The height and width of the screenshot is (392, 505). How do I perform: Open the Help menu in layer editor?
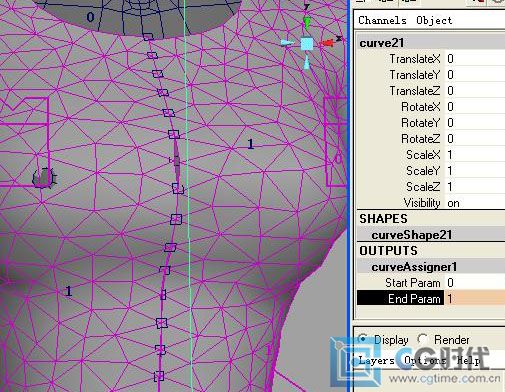[469, 361]
